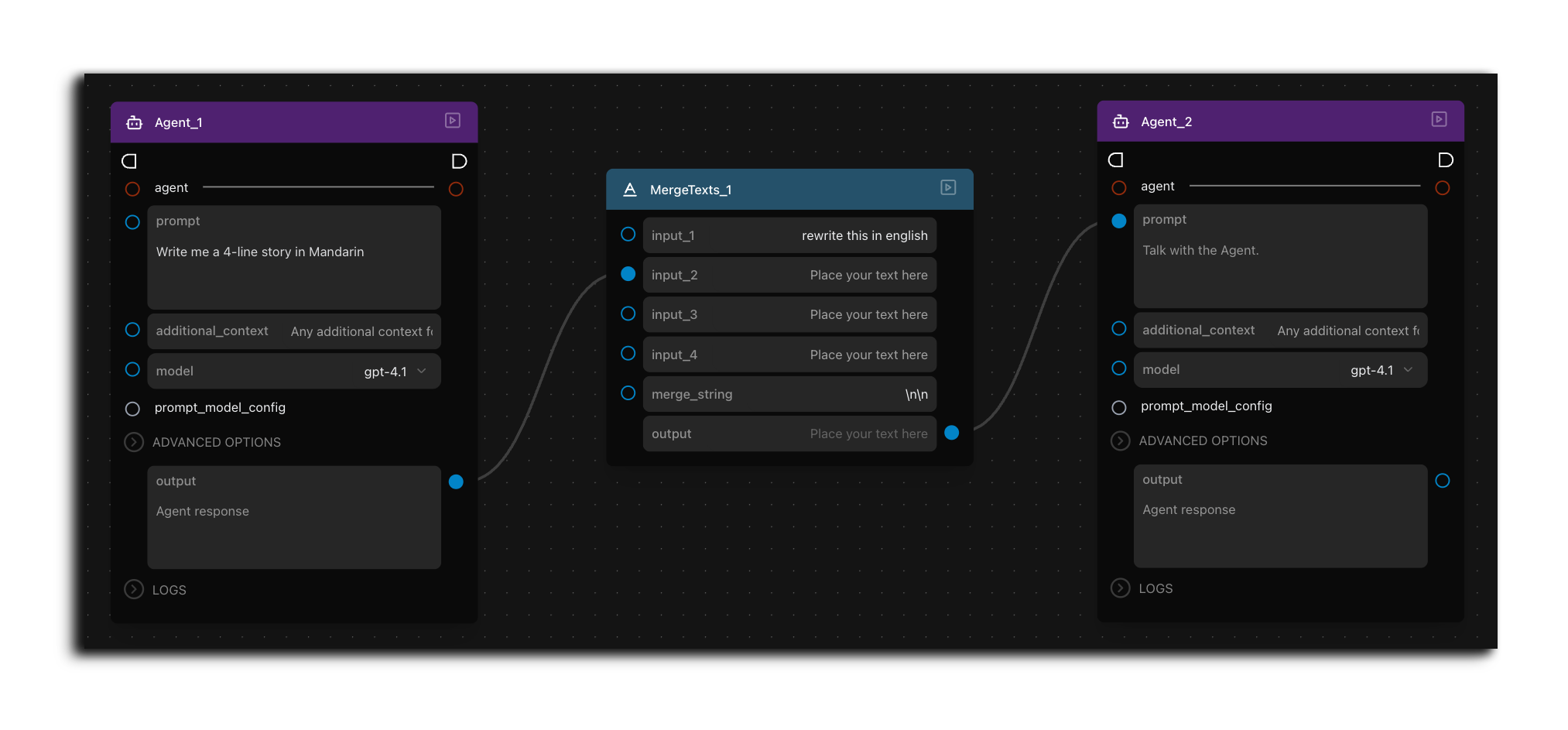Click additional_context field in Agent_2
1568x730 pixels.
click(x=1280, y=330)
